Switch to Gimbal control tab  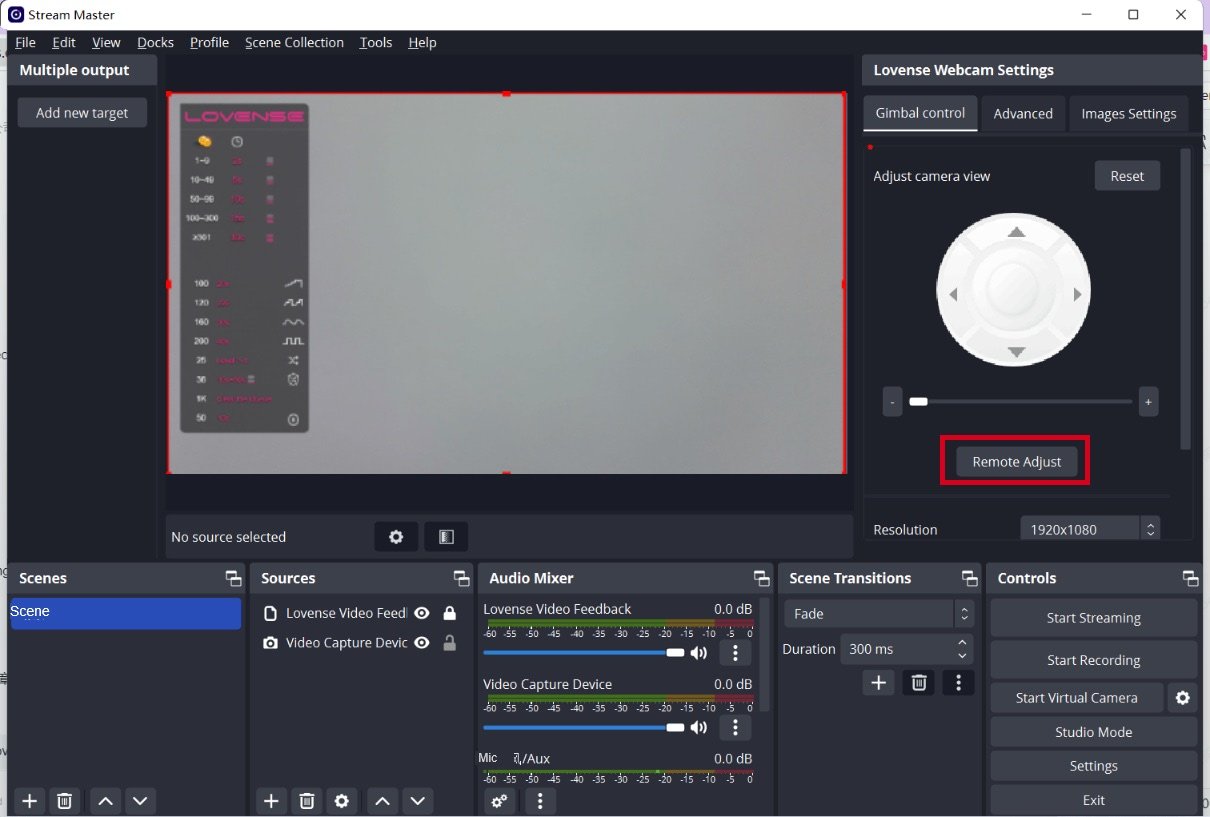[x=920, y=113]
